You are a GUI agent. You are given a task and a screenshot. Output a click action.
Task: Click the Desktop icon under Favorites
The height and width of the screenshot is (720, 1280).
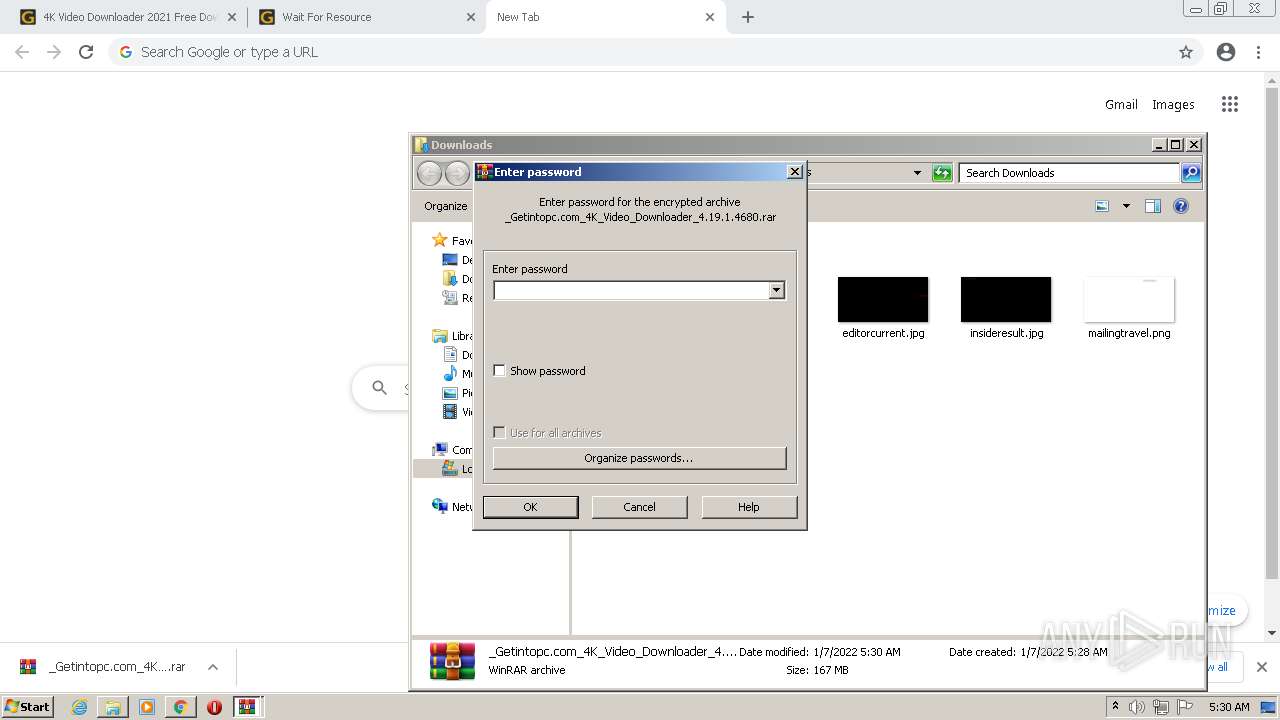pos(450,260)
